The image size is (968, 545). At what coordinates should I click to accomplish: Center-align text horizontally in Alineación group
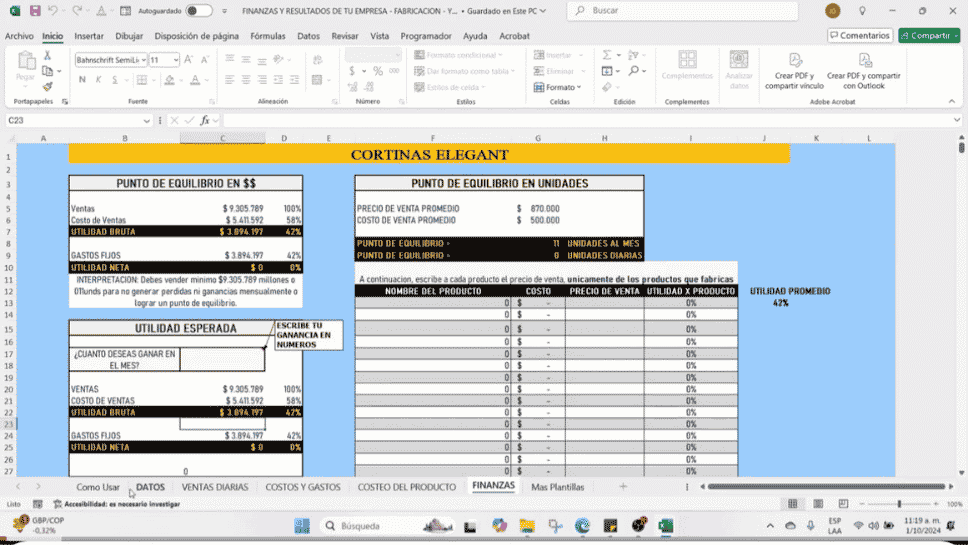246,80
